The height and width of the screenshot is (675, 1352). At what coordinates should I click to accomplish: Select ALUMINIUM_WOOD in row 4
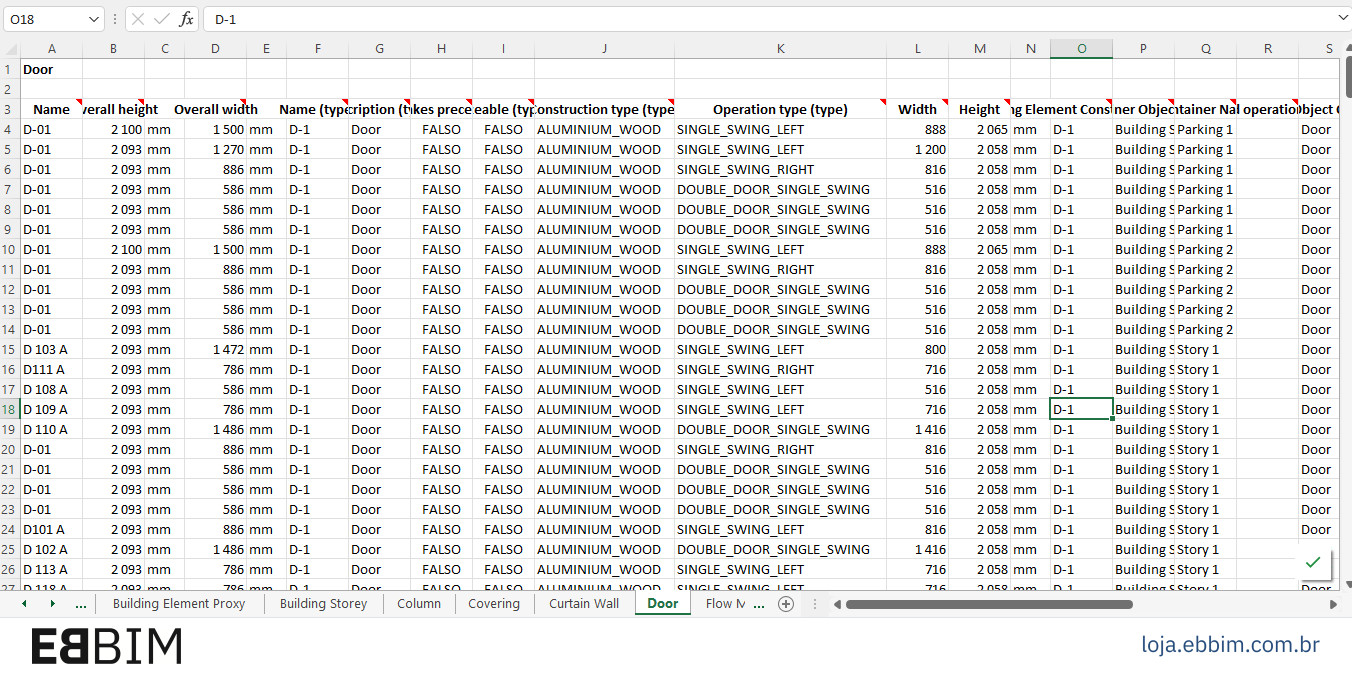pyautogui.click(x=604, y=129)
